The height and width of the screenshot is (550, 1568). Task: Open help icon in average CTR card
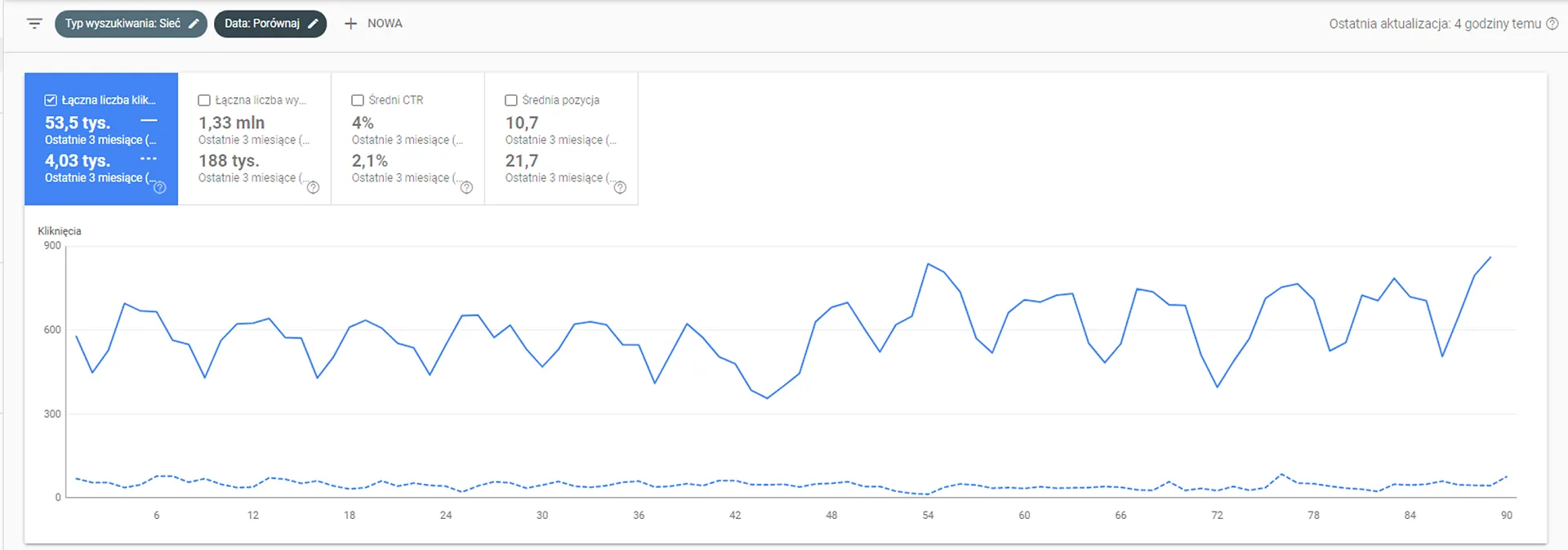coord(466,187)
